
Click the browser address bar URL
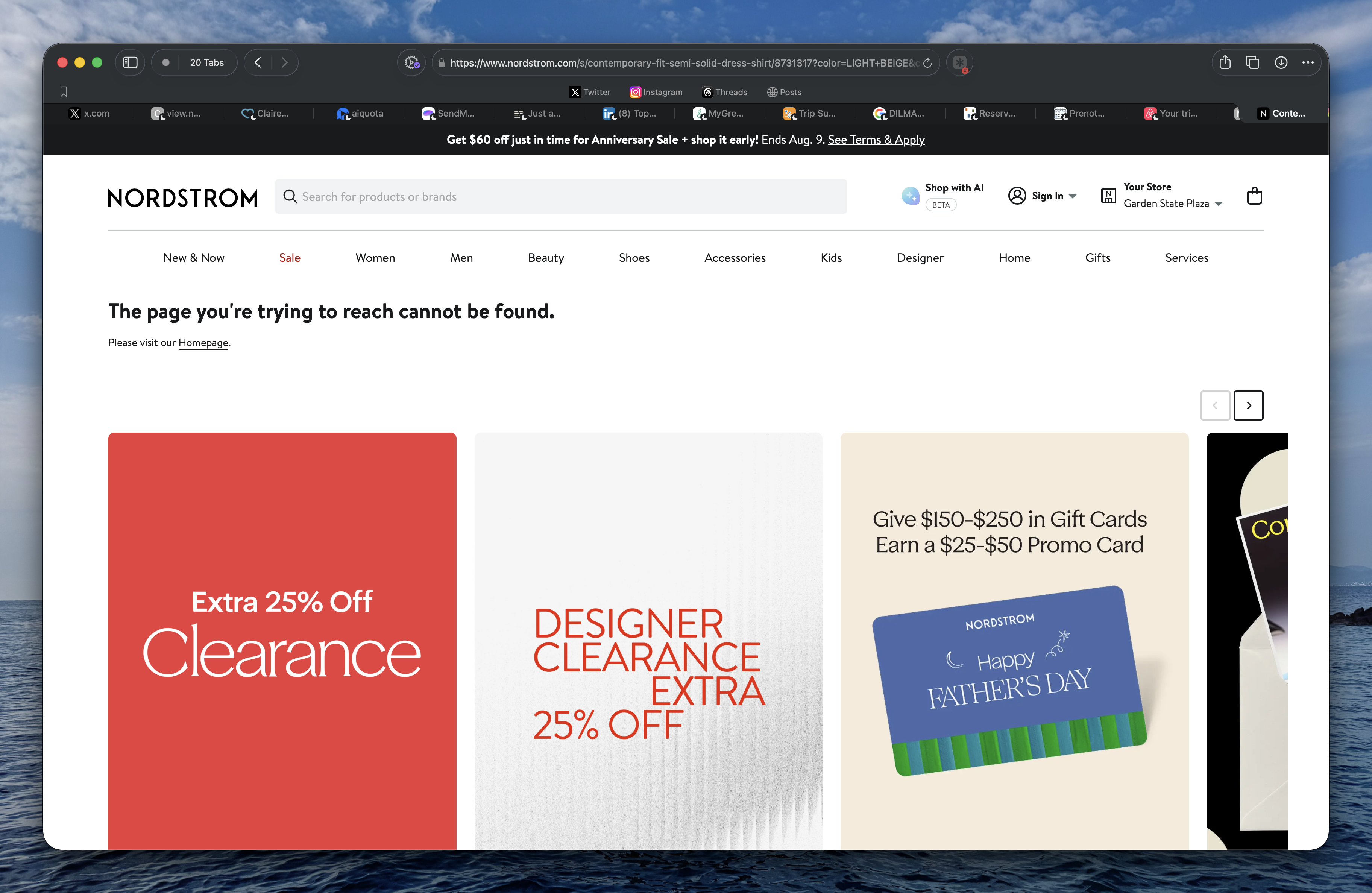click(x=685, y=63)
